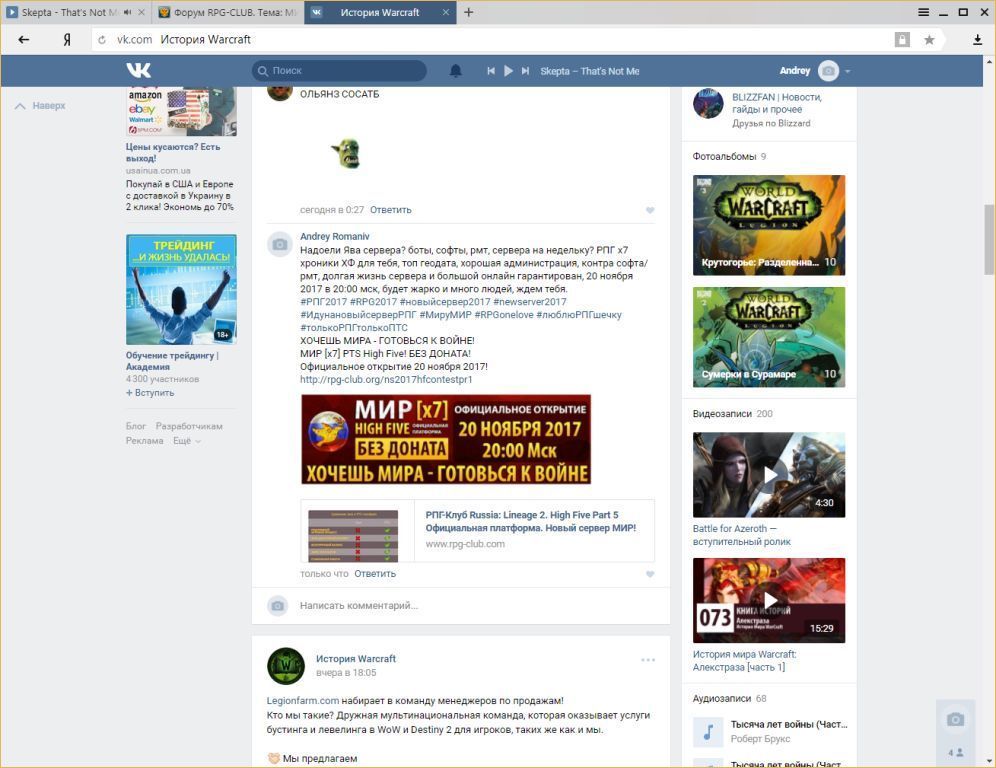The height and width of the screenshot is (768, 996).
Task: Open the Трейдинг ad image
Action: tap(181, 290)
